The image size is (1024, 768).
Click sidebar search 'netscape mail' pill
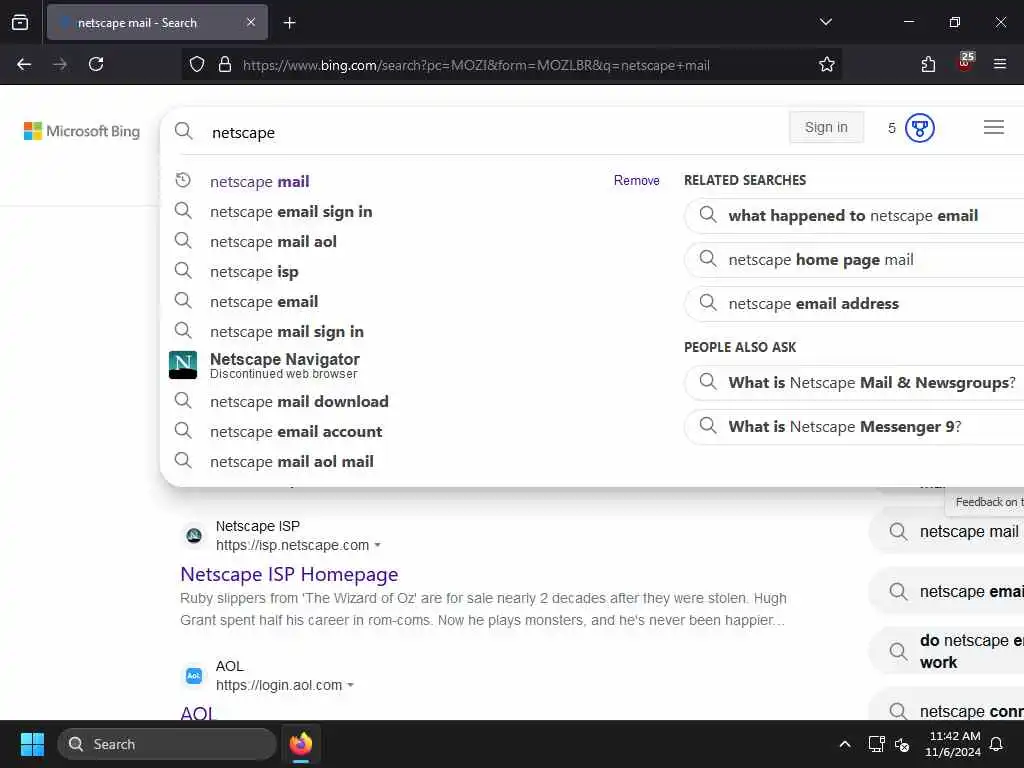[x=947, y=532]
